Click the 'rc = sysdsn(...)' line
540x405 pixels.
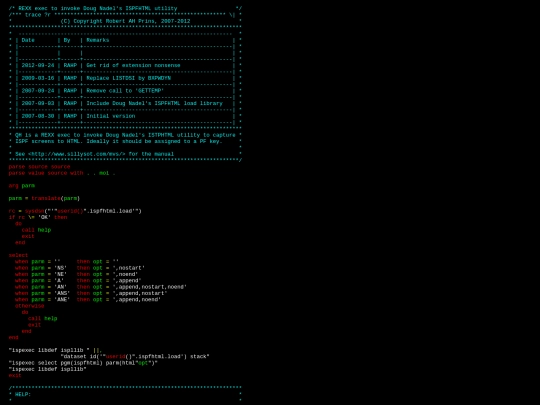[75, 211]
